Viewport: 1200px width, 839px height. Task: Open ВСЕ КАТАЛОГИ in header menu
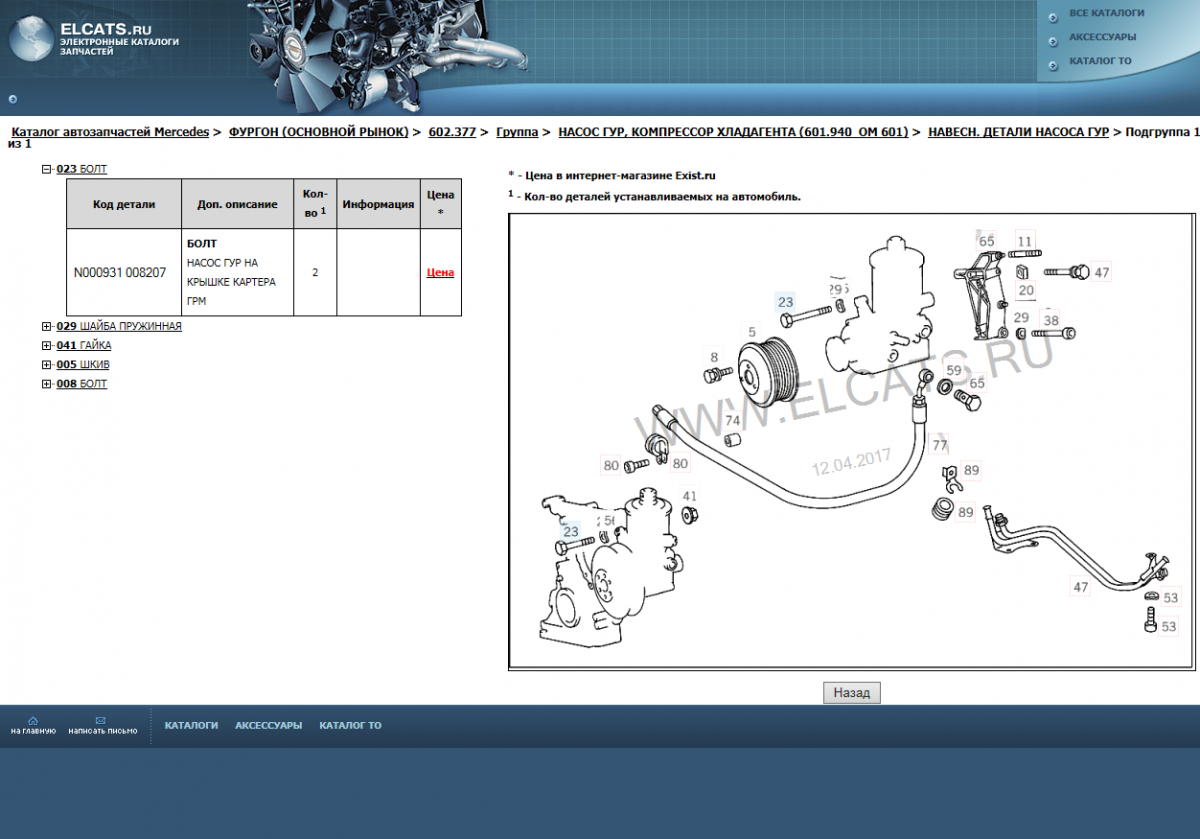(1107, 13)
